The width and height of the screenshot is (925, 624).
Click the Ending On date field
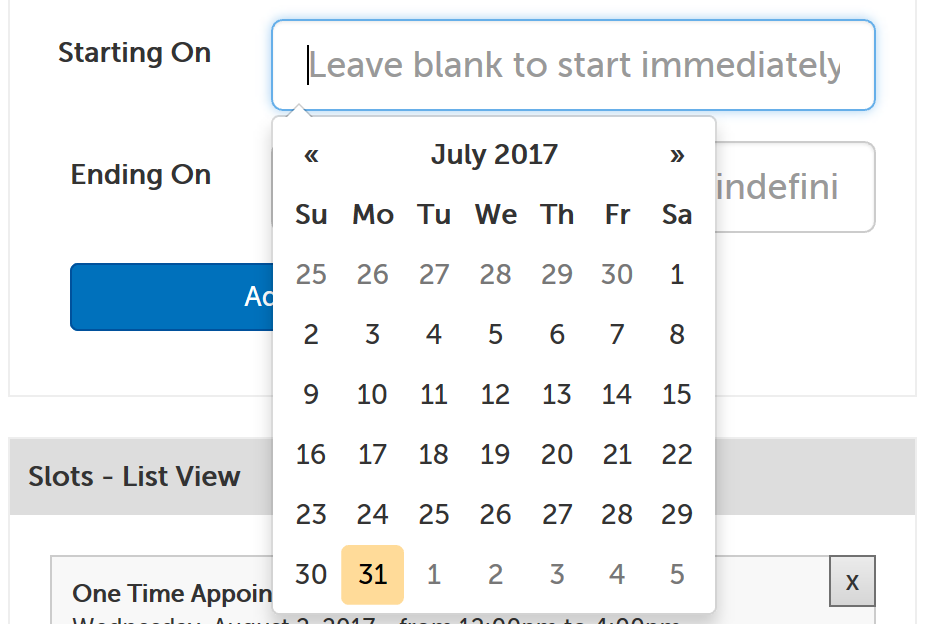[794, 187]
